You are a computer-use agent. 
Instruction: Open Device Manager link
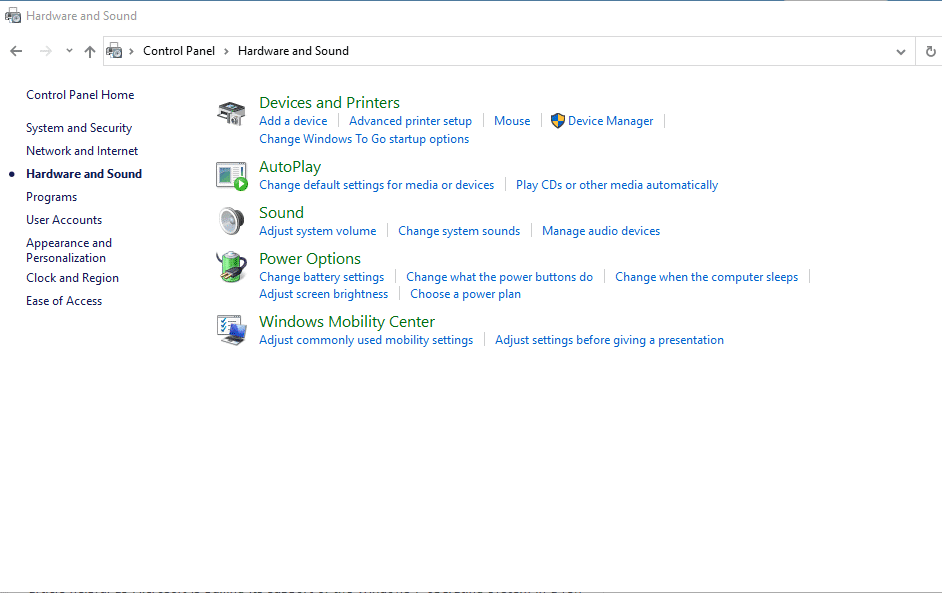[x=610, y=121]
